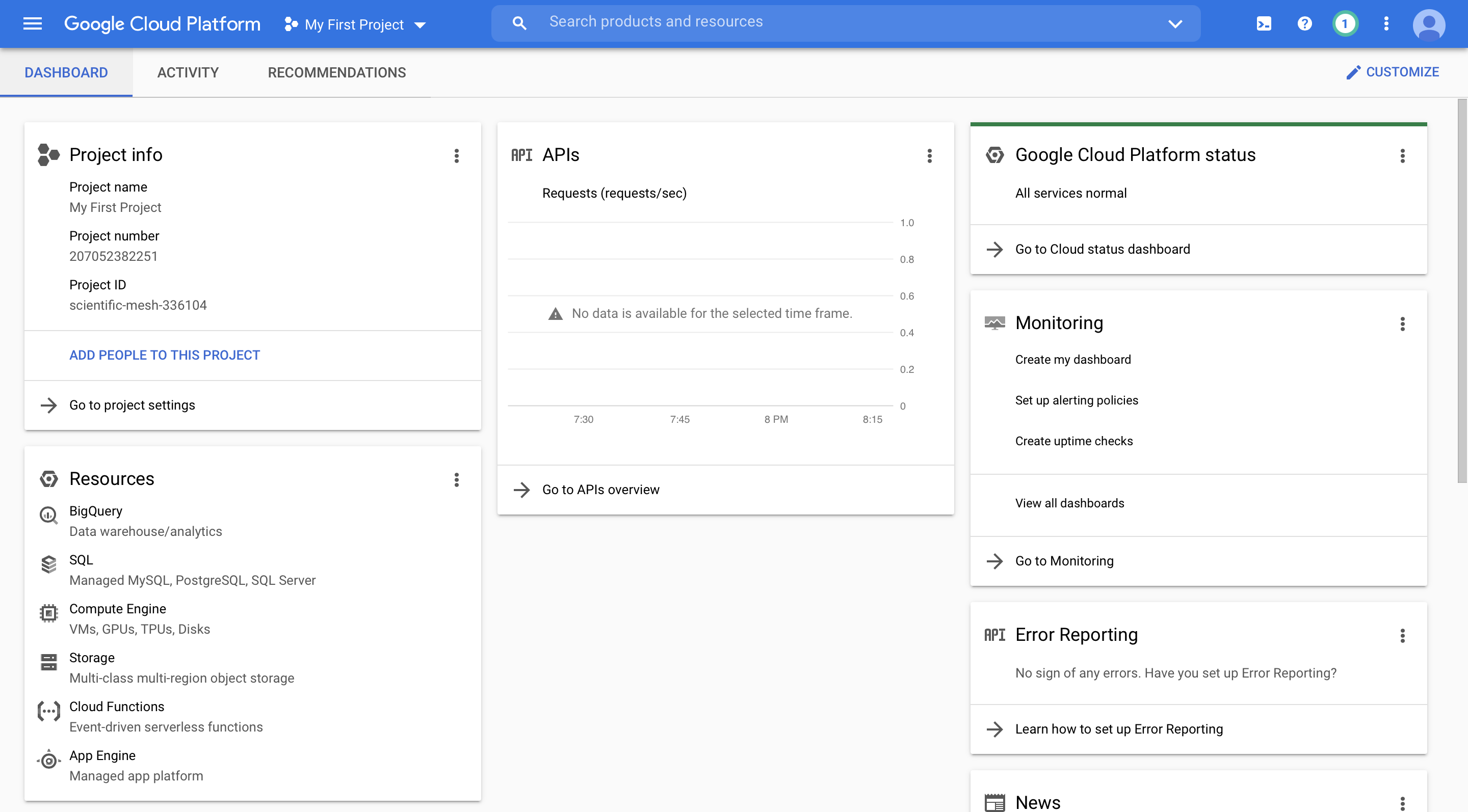Expand the search bar dropdown chevron
Viewport: 1468px width, 812px height.
[x=1175, y=24]
